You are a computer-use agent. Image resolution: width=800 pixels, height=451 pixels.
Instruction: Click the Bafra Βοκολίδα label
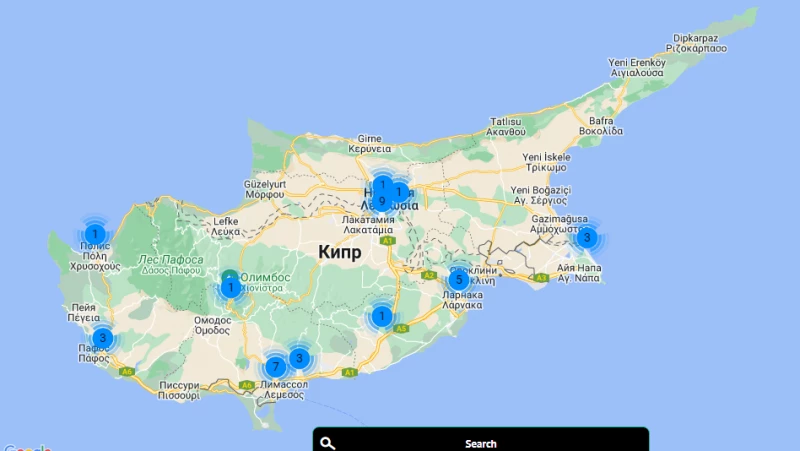(x=601, y=126)
